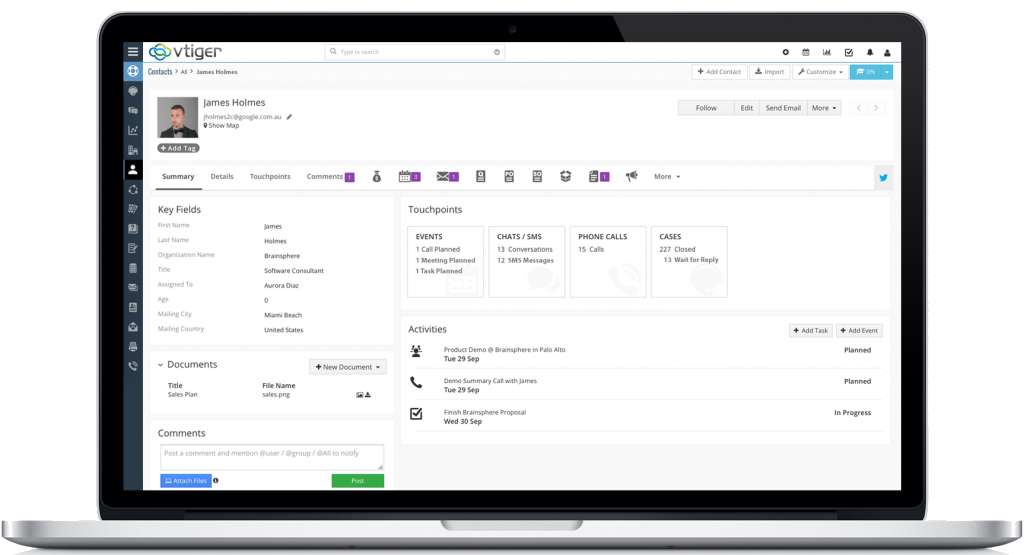
Task: Switch to the Comments tab
Action: pos(330,177)
